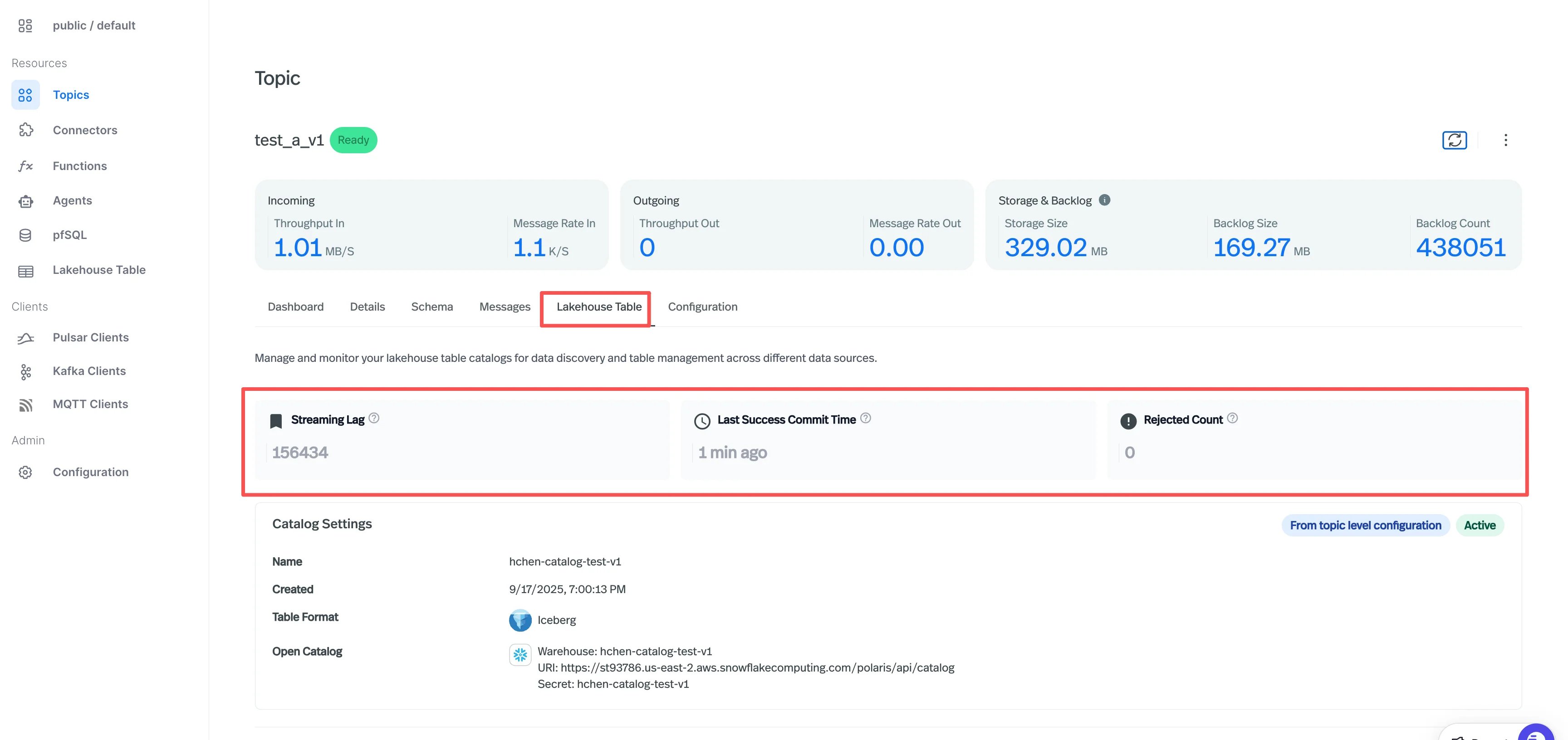Switch to the Schema tab

431,307
